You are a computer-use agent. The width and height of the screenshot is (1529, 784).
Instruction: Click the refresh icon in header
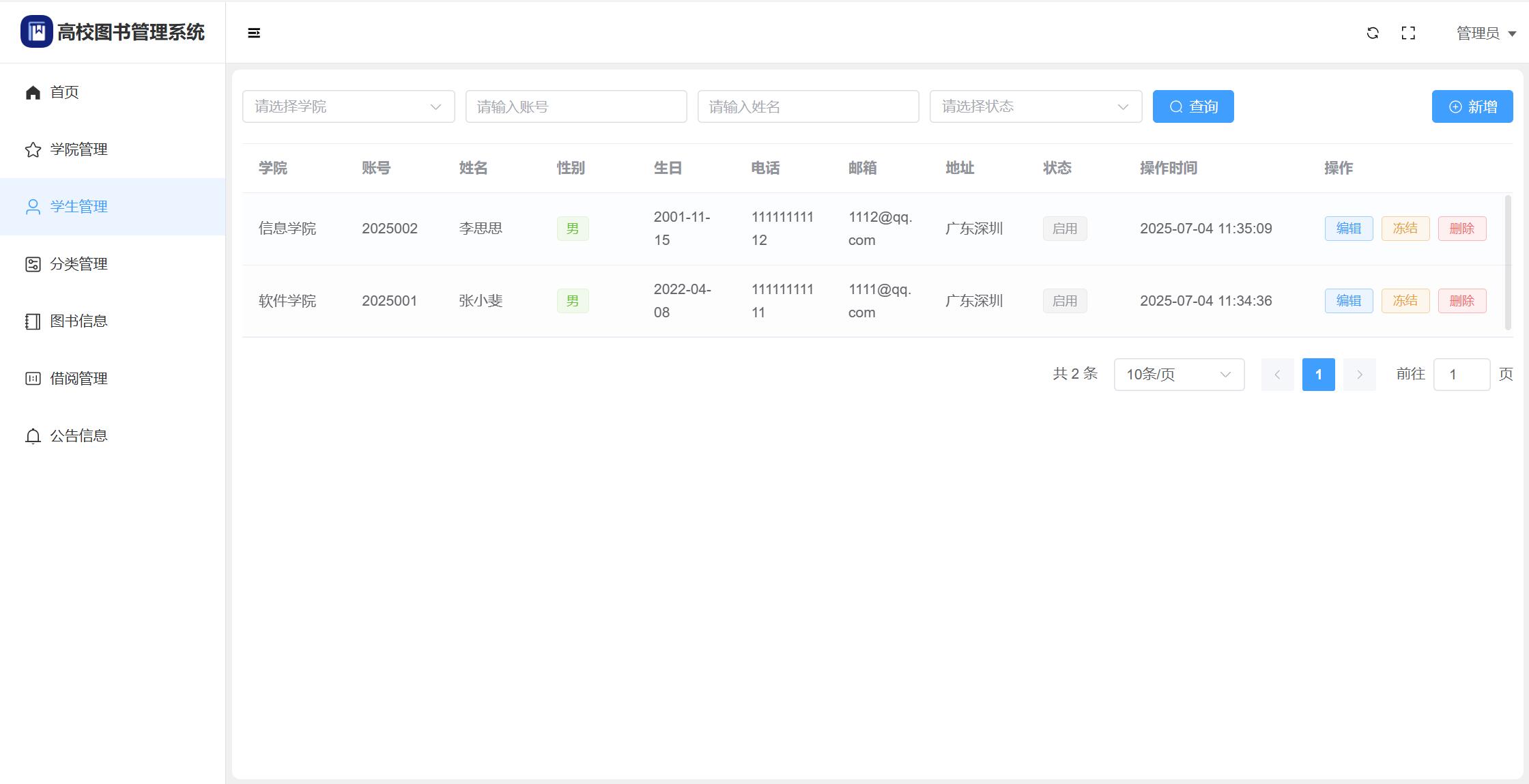1373,33
